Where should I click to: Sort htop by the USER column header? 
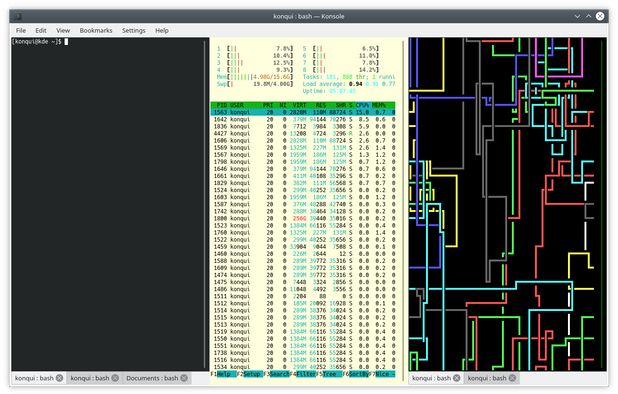pos(237,105)
